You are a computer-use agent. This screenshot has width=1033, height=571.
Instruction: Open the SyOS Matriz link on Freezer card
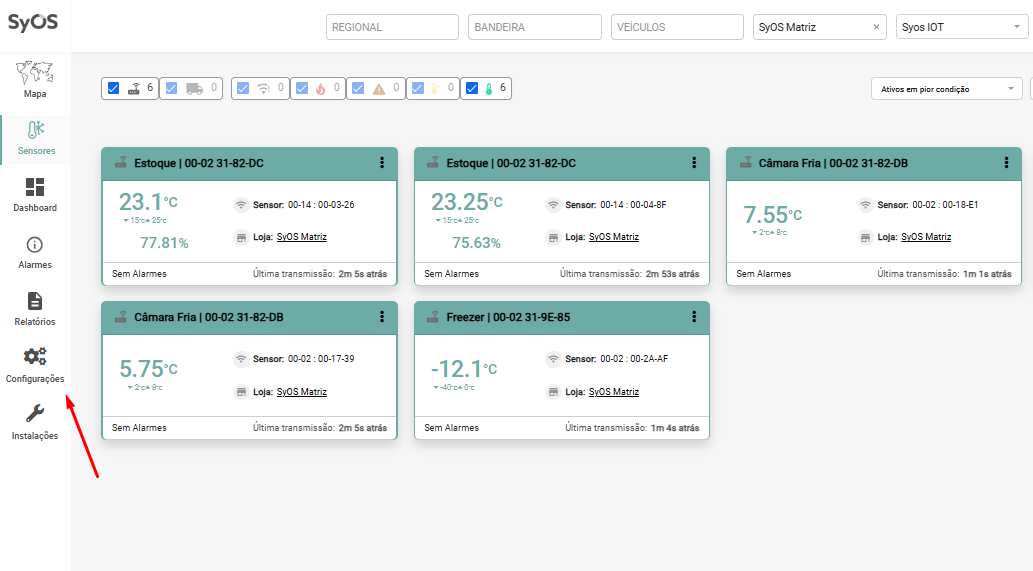[613, 392]
